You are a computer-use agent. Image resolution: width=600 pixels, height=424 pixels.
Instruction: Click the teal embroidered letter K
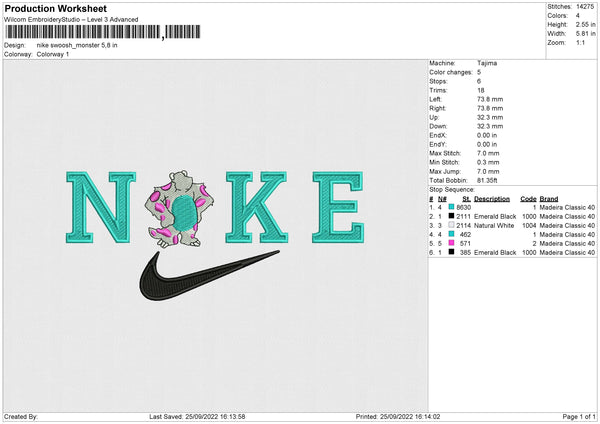pos(256,207)
